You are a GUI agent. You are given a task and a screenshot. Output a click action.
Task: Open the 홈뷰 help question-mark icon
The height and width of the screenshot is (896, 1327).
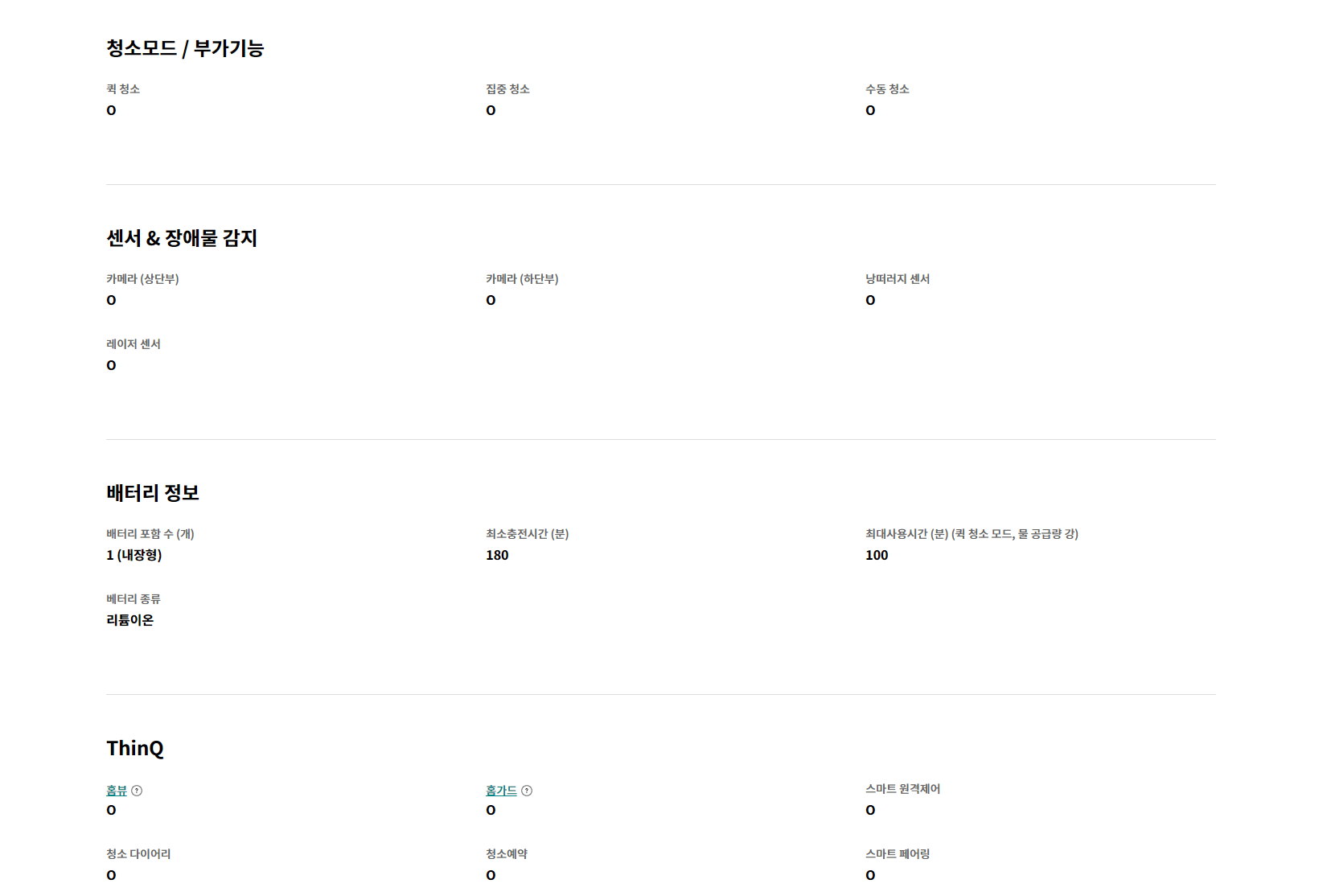(x=137, y=791)
